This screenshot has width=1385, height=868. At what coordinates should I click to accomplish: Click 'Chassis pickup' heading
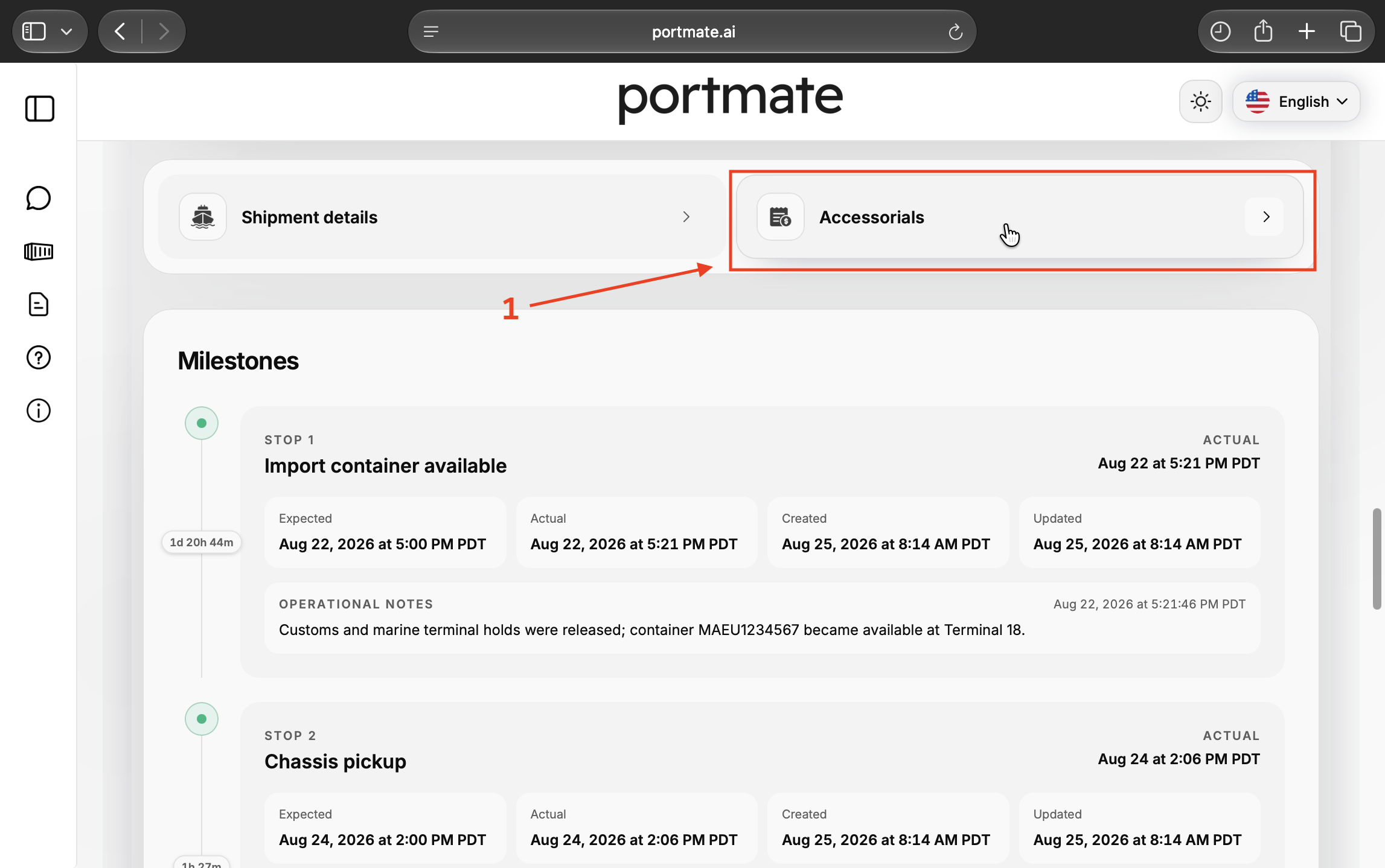coord(335,762)
